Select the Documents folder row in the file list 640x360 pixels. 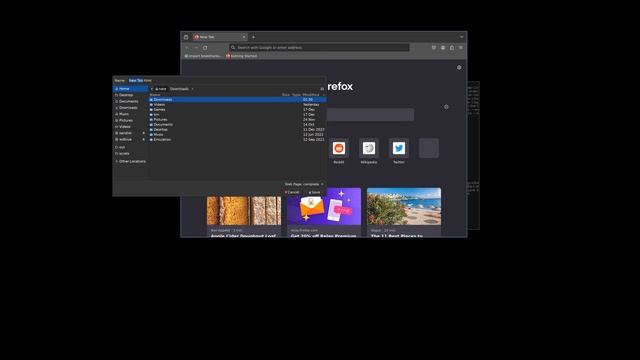[x=238, y=124]
